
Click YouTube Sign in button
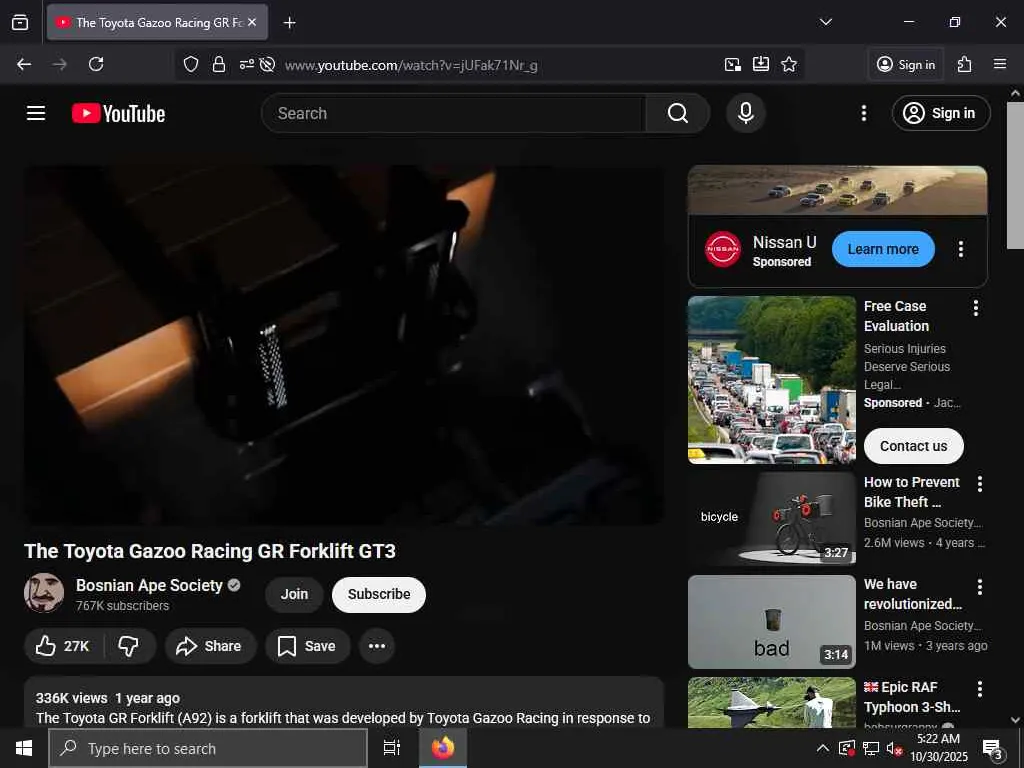pyautogui.click(x=940, y=113)
